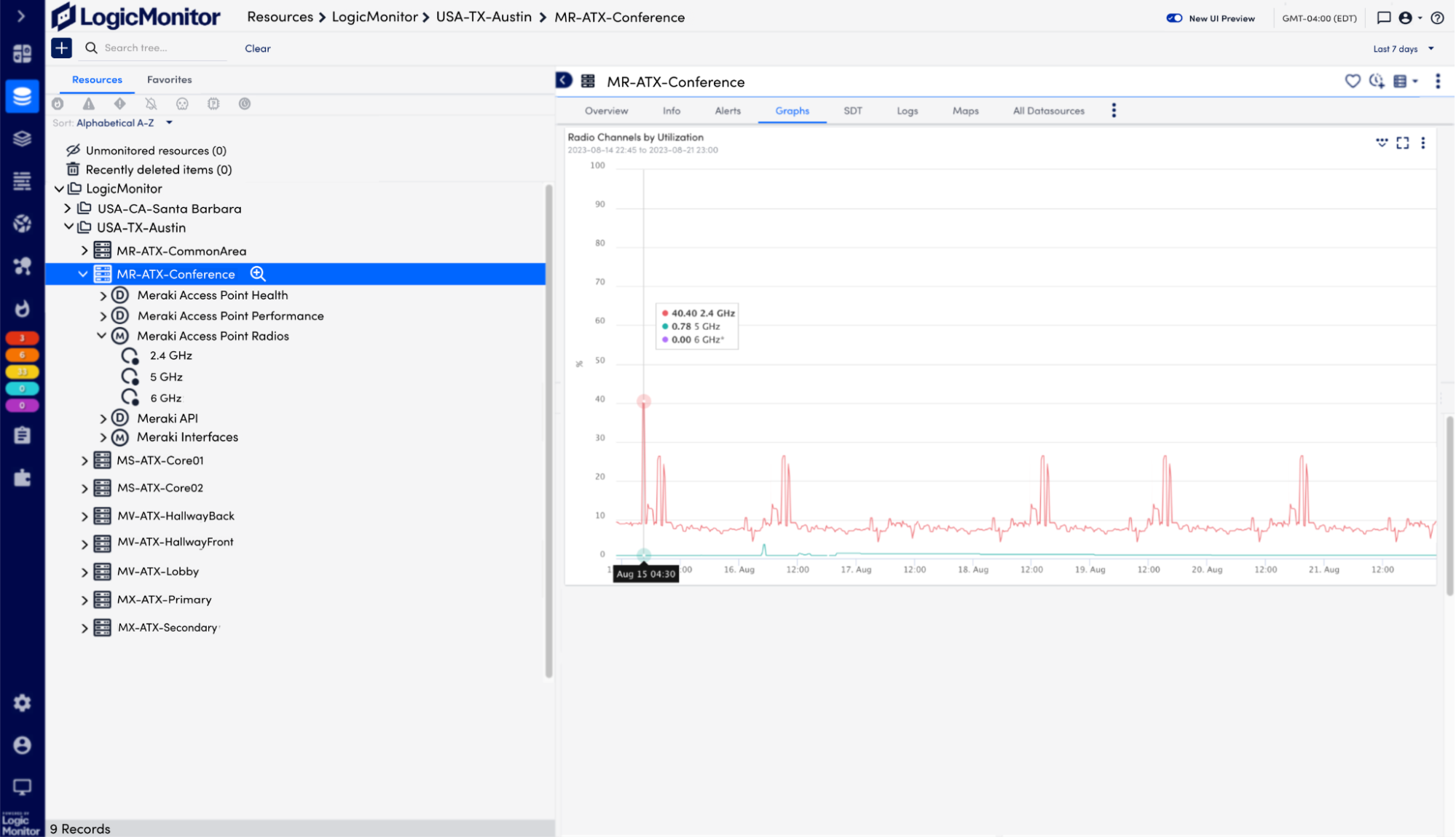The height and width of the screenshot is (837, 1456).
Task: Open the help question mark icon top right
Action: click(x=1436, y=17)
